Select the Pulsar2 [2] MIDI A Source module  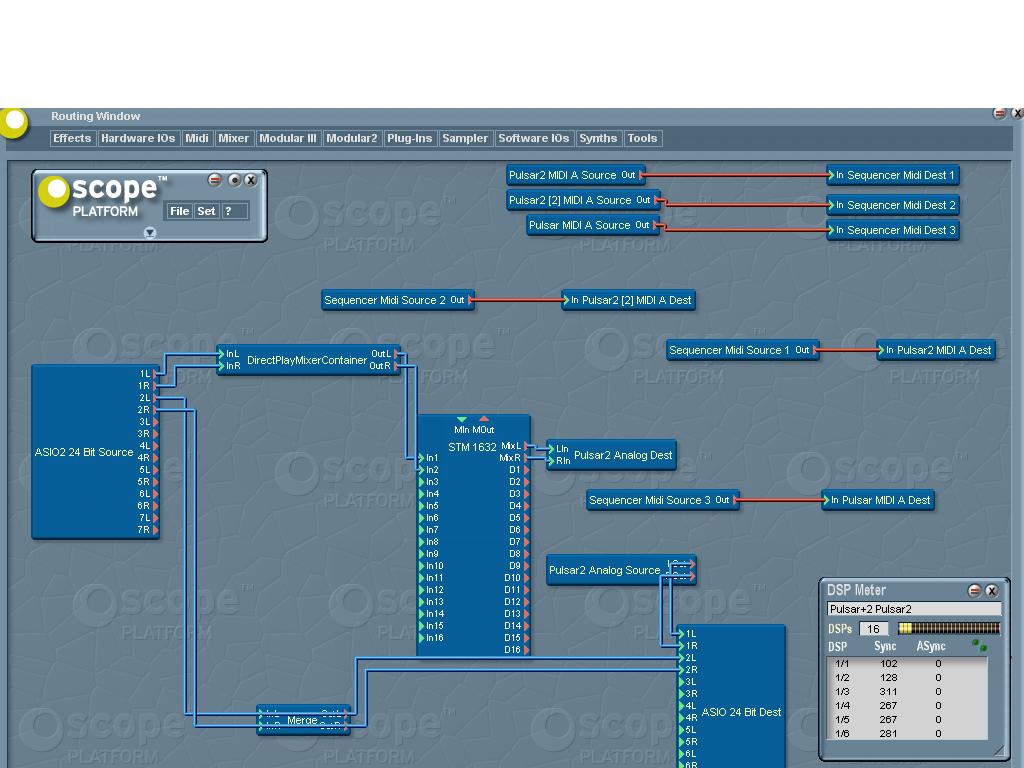pos(583,200)
